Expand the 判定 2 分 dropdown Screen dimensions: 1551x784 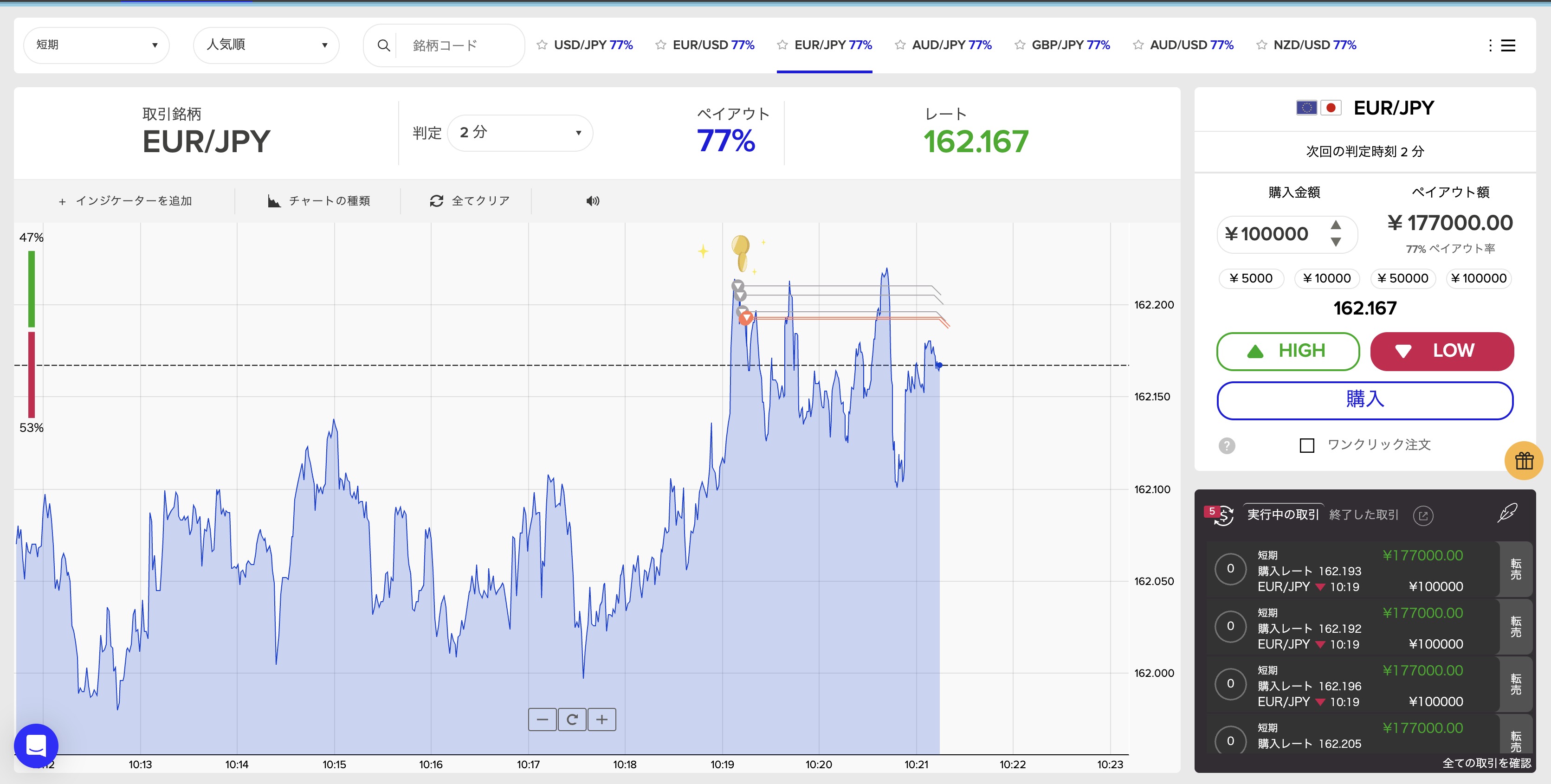(x=520, y=133)
